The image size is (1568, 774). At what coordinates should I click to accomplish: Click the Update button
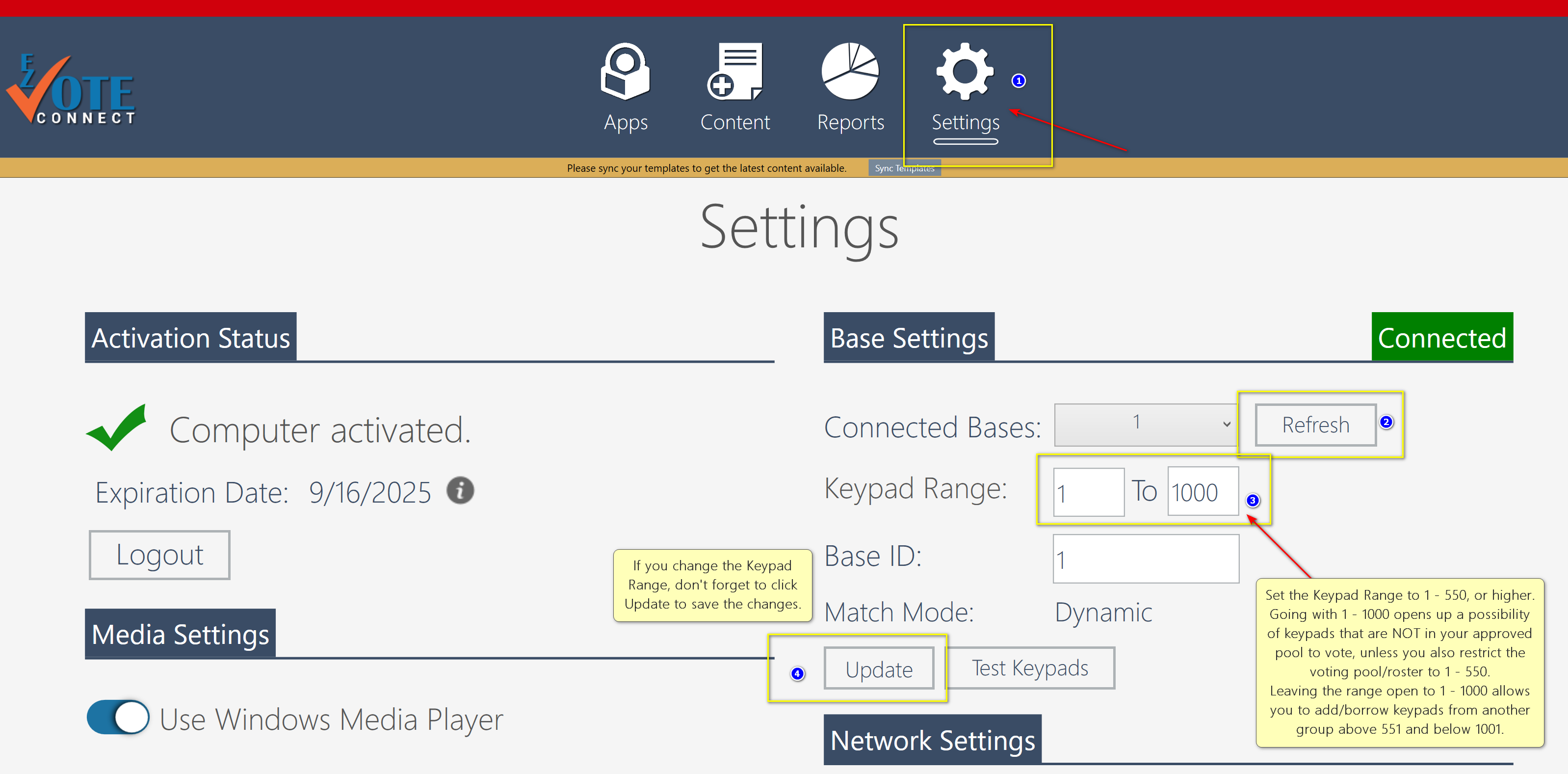pos(878,668)
